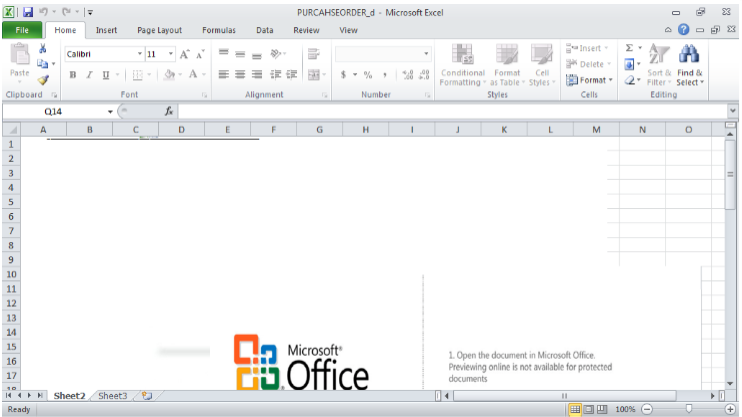Click the Percent Style icon

click(x=368, y=74)
